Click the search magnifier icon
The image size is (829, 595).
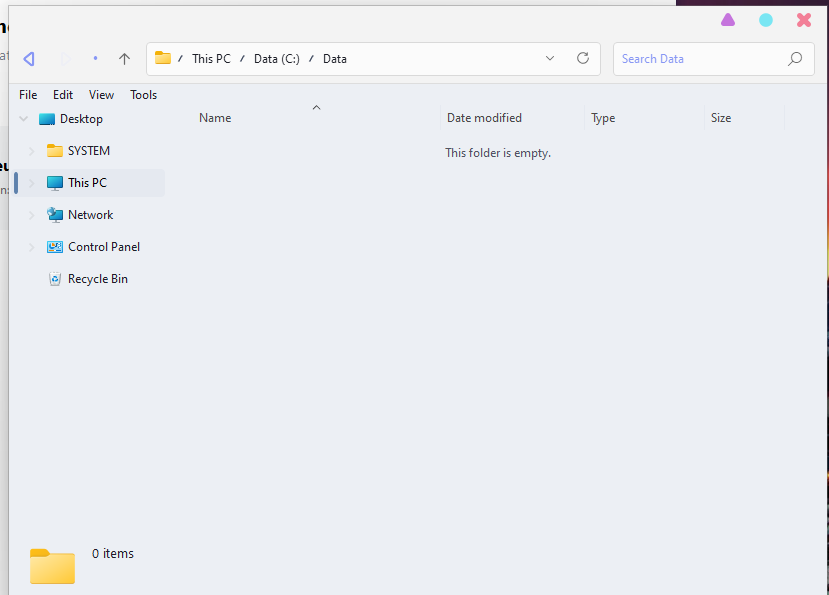(x=795, y=59)
